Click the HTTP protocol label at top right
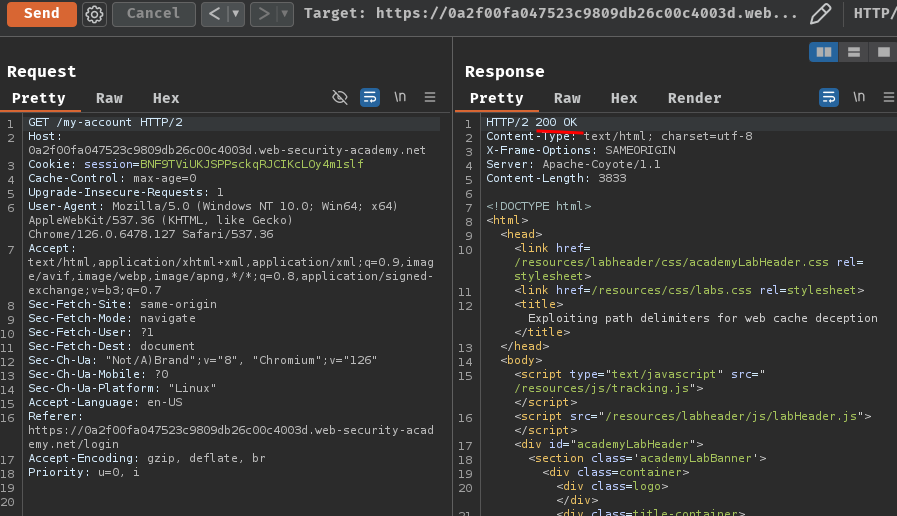This screenshot has height=516, width=897. coord(875,13)
